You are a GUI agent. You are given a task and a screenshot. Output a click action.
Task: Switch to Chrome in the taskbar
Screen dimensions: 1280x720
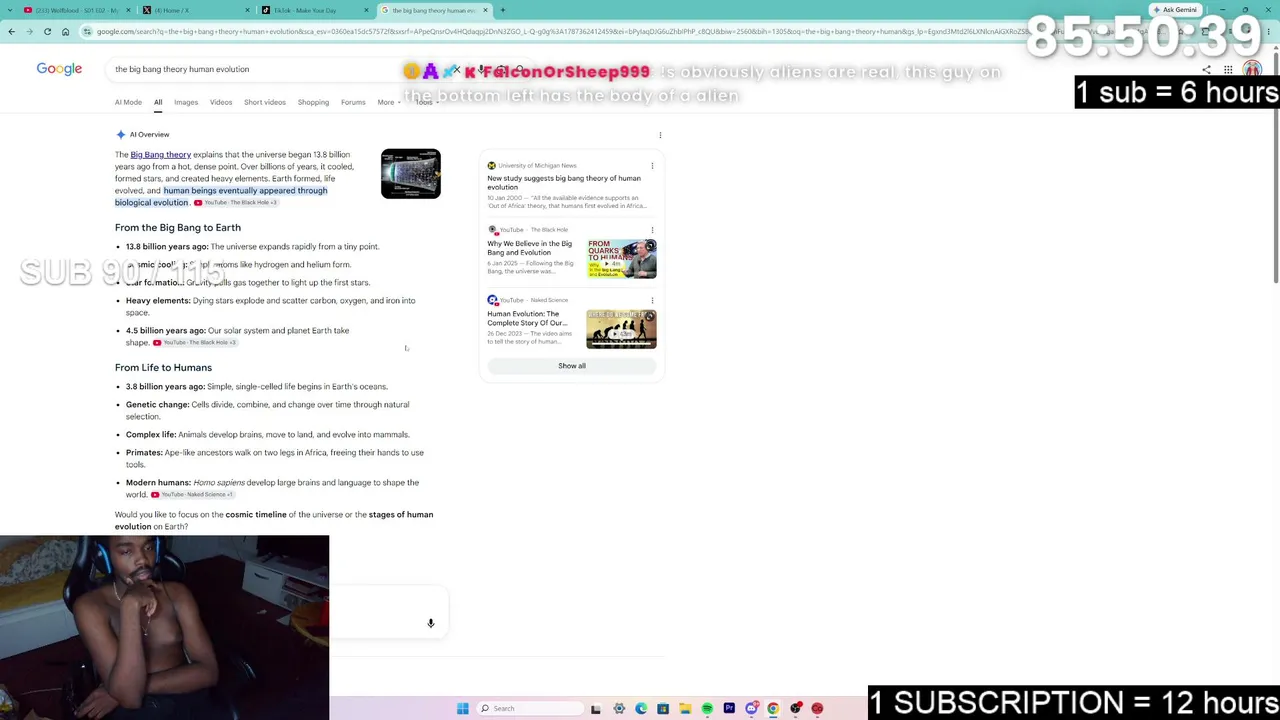pyautogui.click(x=773, y=709)
